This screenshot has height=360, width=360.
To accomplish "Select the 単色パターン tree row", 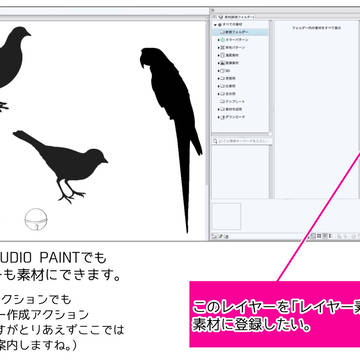I will click(240, 47).
